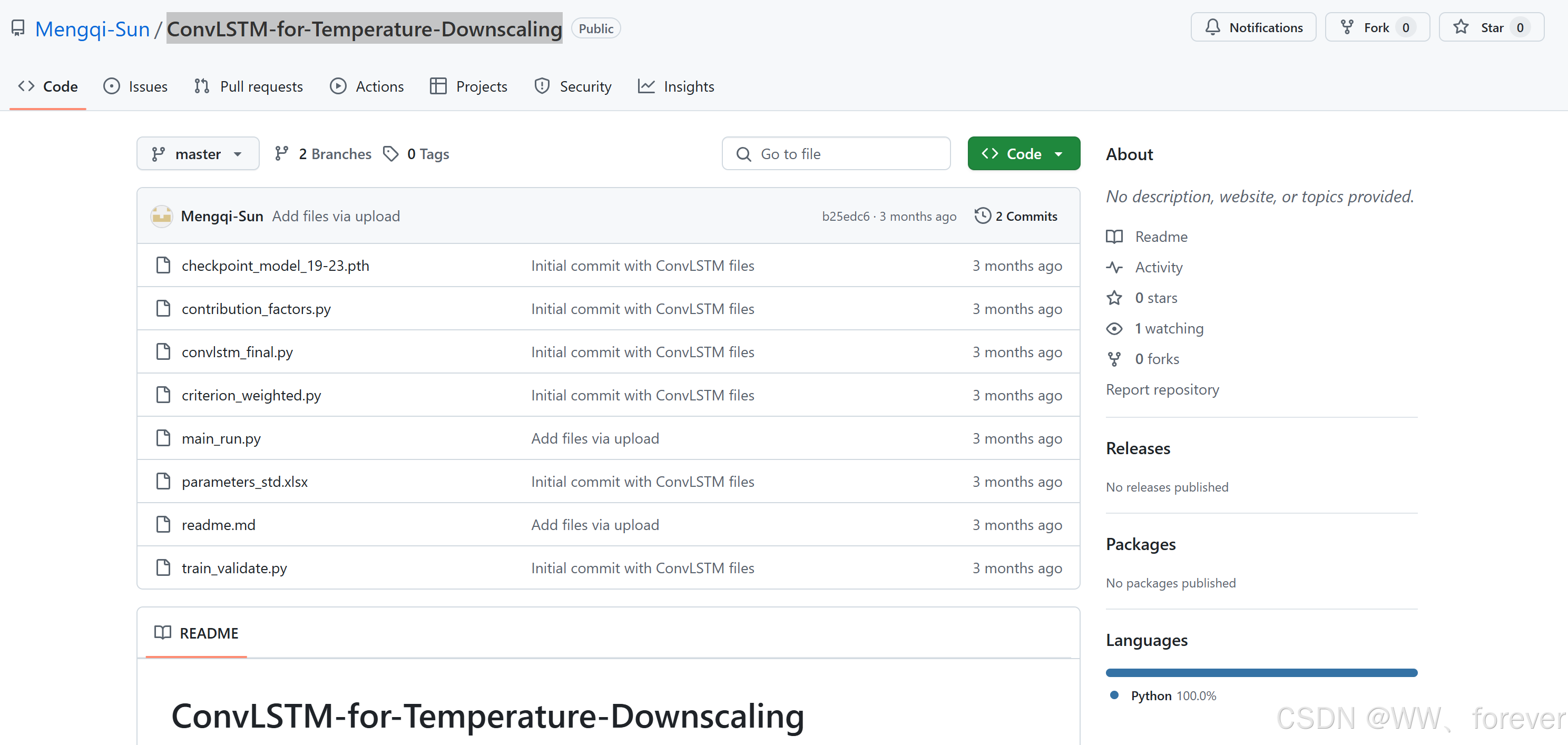Expand the green Code dropdown button
The height and width of the screenshot is (745, 1568).
coord(1023,154)
